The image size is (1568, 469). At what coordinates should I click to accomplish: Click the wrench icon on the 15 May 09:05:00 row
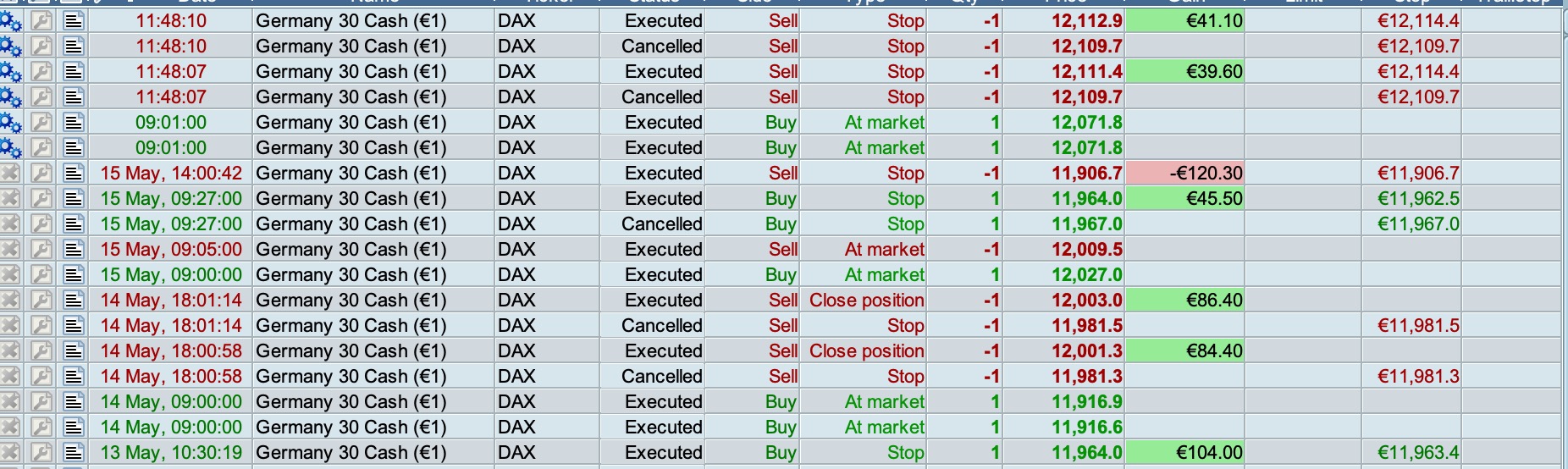41,250
